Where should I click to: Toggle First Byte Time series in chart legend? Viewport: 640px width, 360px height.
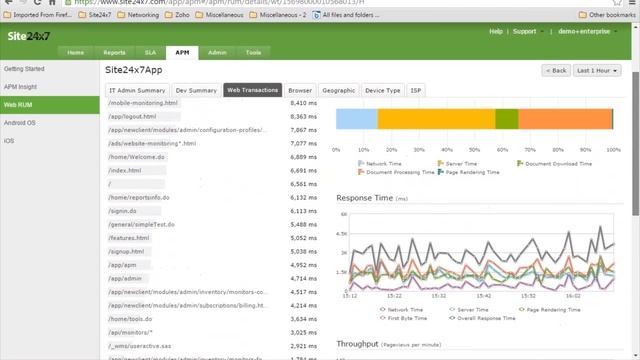[403, 318]
